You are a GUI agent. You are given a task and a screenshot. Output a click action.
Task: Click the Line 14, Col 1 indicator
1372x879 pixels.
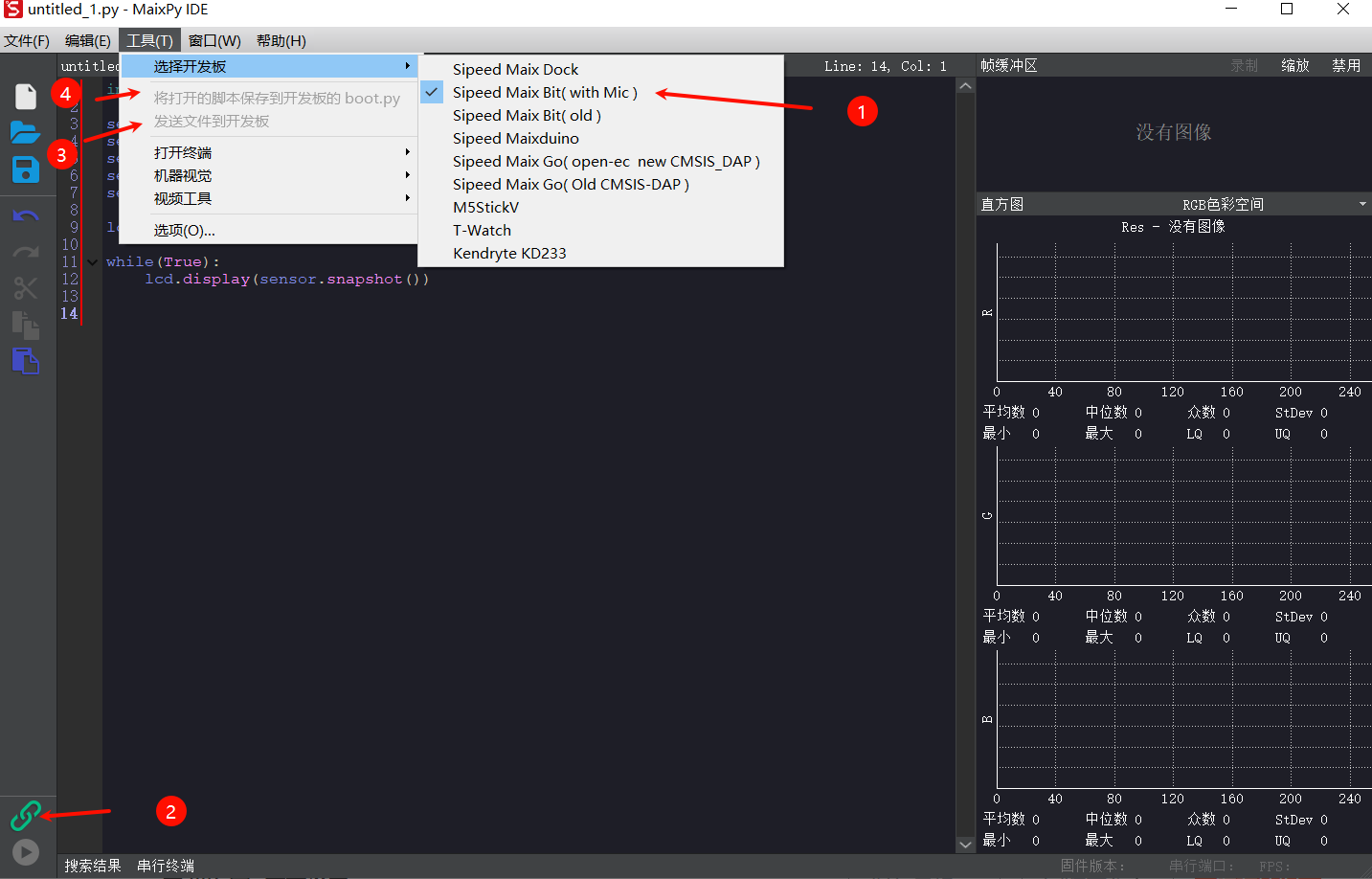coord(886,66)
